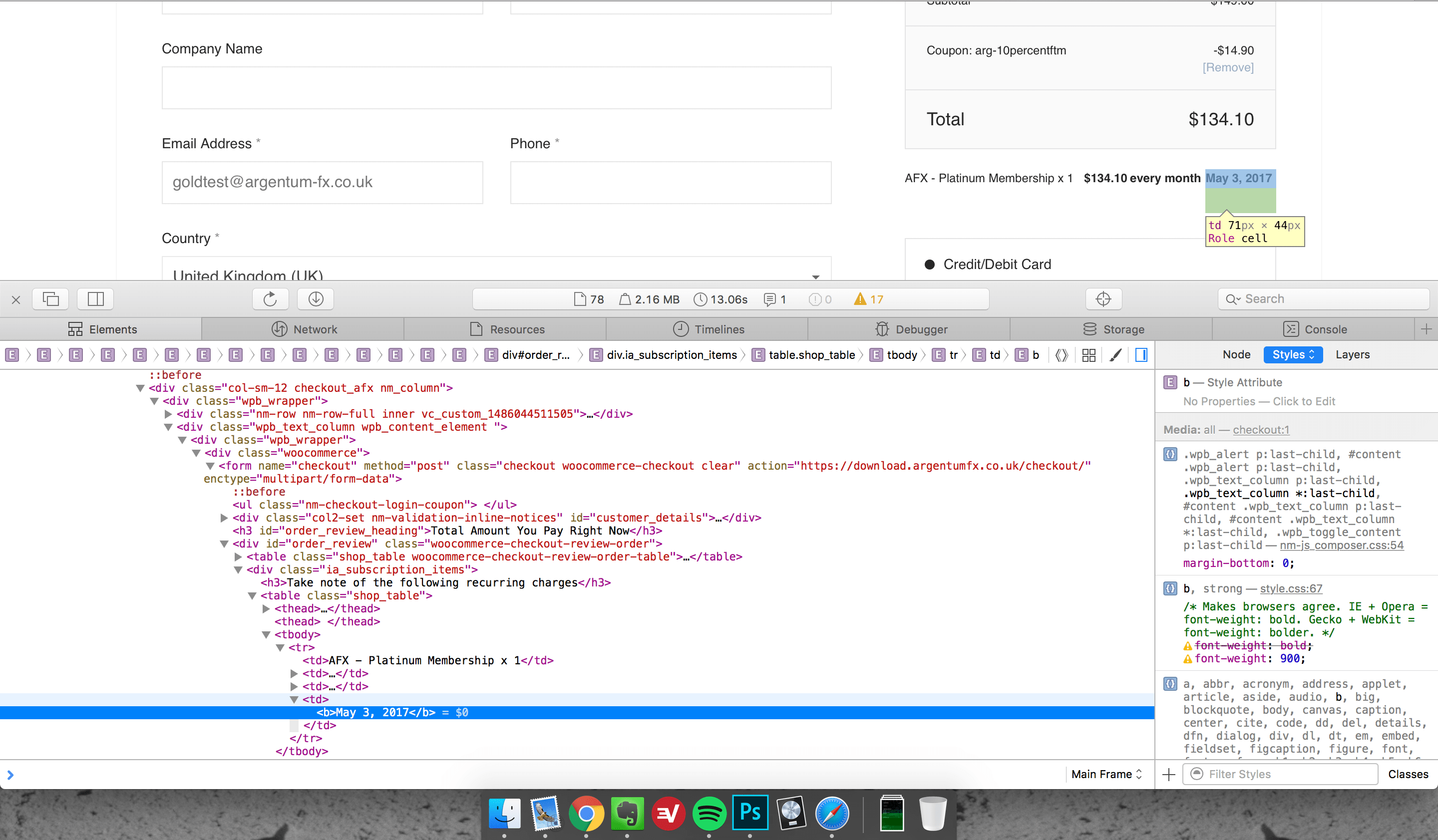Screen dimensions: 1438x840
Task: Open Photoshop from the dock
Action: point(750,812)
